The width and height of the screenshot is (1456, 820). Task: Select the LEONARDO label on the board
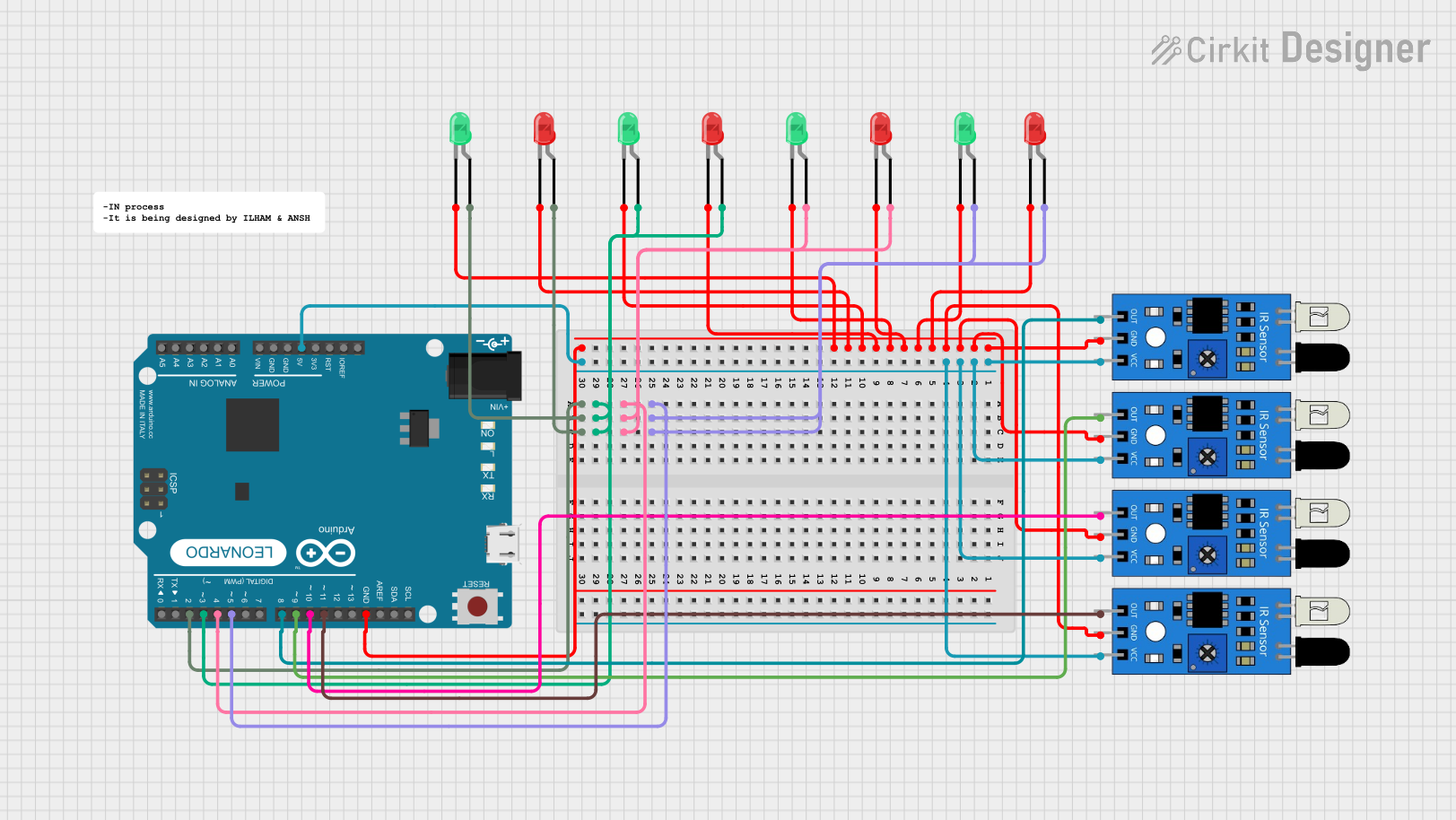coord(229,553)
